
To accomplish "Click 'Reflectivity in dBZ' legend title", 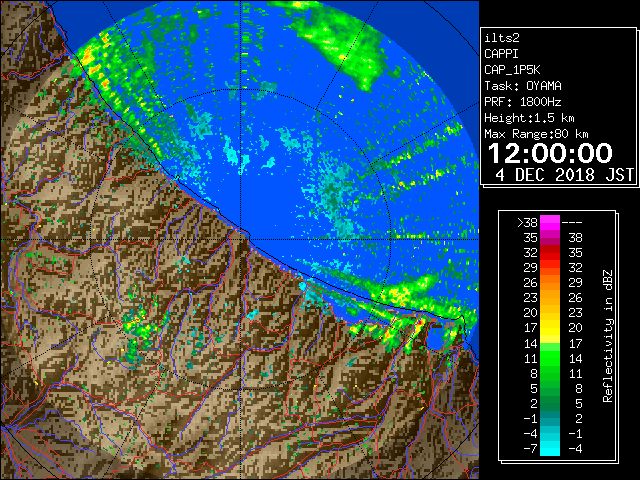I will tap(608, 336).
